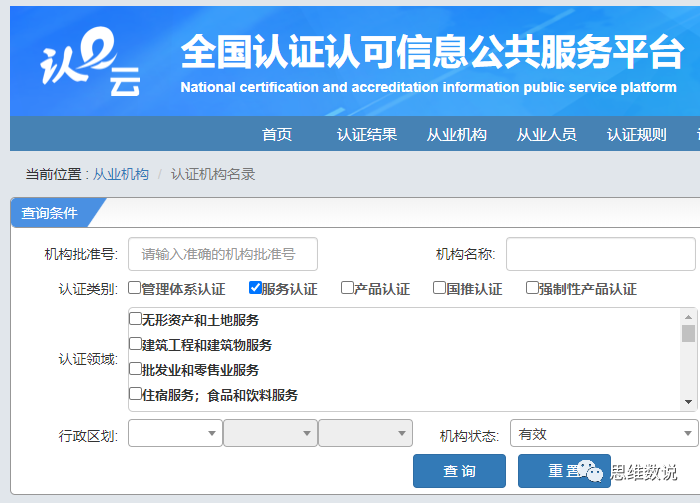Follow the 从业机构 breadcrumb link
Screen dimensions: 700x503
click(121, 174)
